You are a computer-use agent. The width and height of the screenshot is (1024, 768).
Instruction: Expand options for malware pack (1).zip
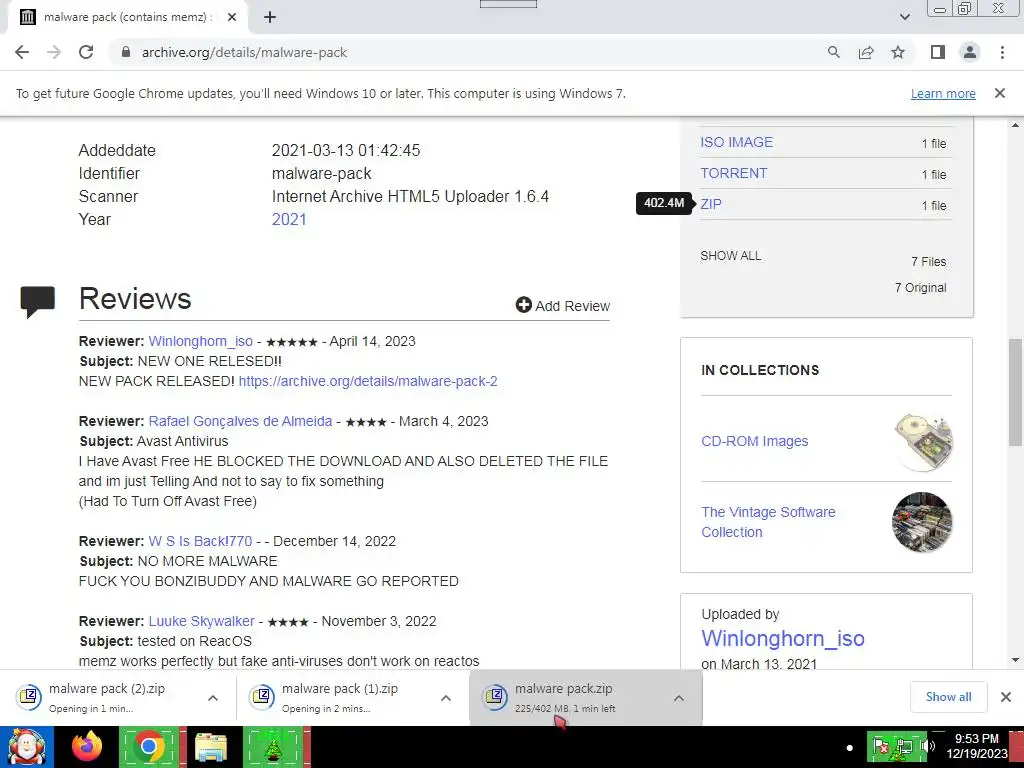(446, 698)
